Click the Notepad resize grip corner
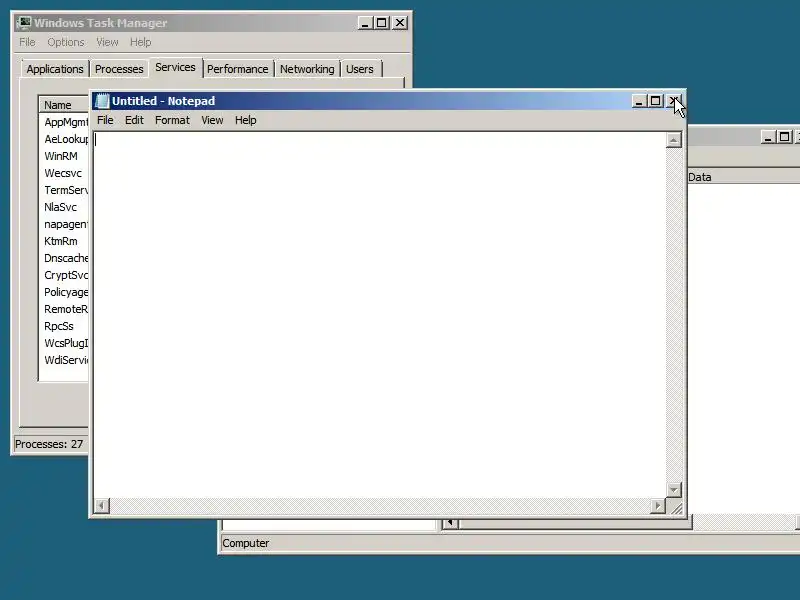This screenshot has height=600, width=800. tap(676, 507)
